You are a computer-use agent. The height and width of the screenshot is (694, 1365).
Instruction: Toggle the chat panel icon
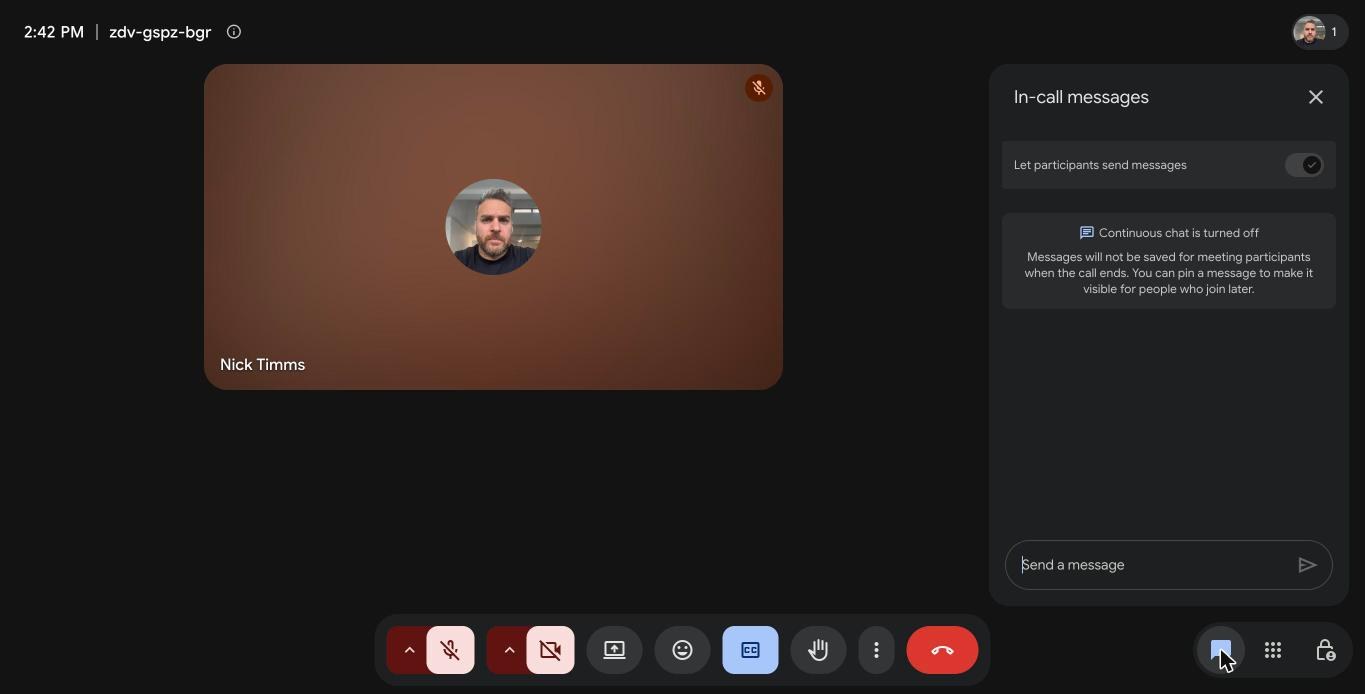1221,650
